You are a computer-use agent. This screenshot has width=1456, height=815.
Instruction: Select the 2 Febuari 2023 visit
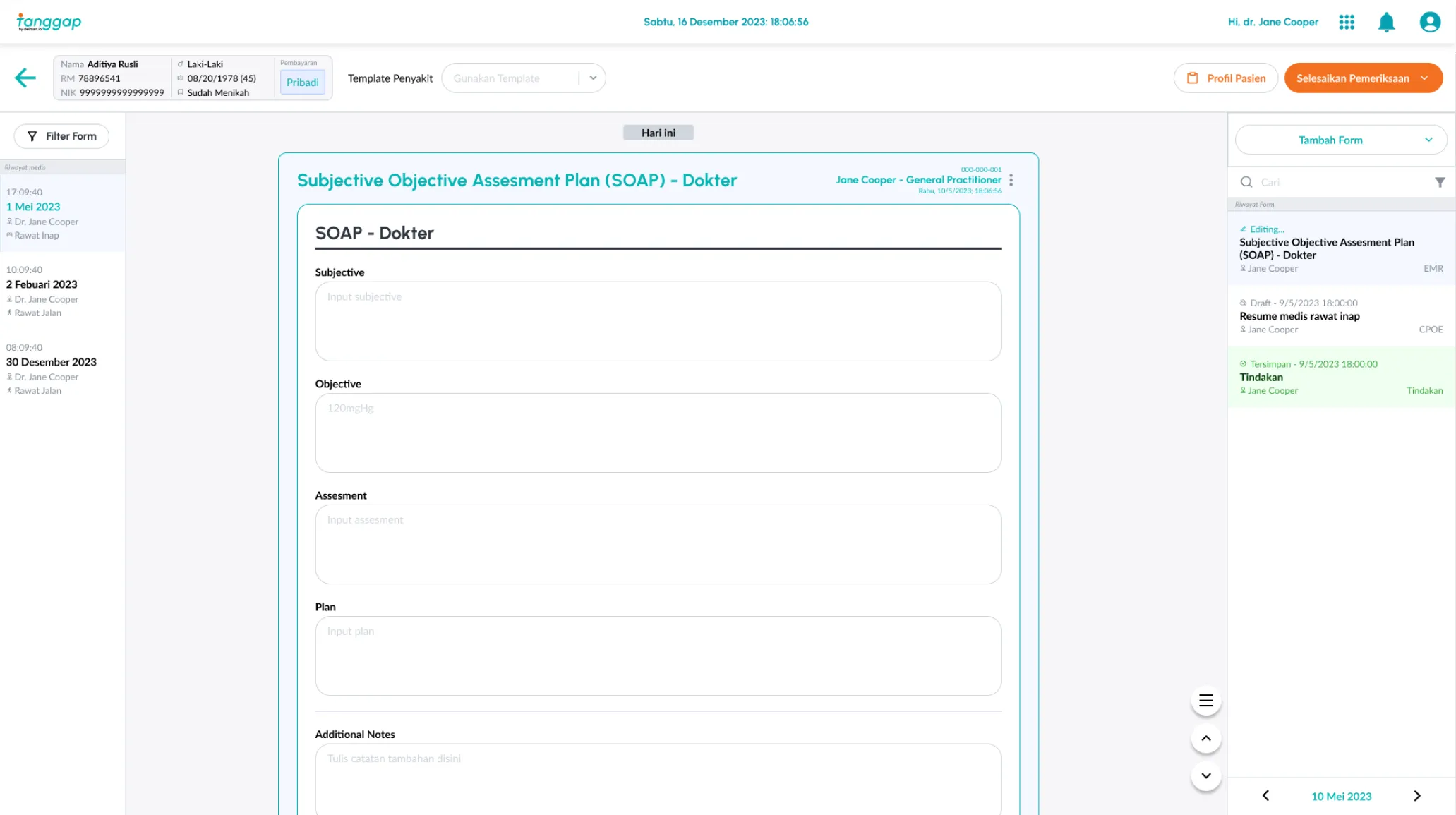pyautogui.click(x=42, y=284)
